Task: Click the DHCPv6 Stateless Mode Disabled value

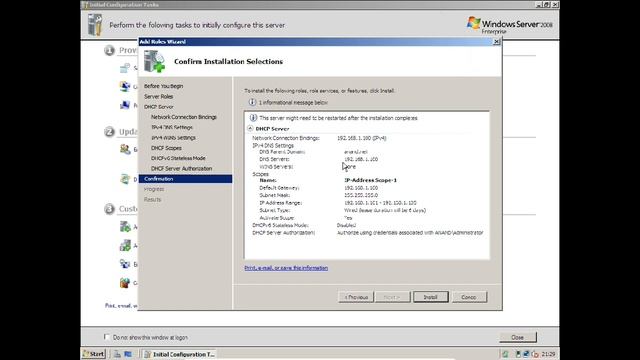Action: pos(346,225)
